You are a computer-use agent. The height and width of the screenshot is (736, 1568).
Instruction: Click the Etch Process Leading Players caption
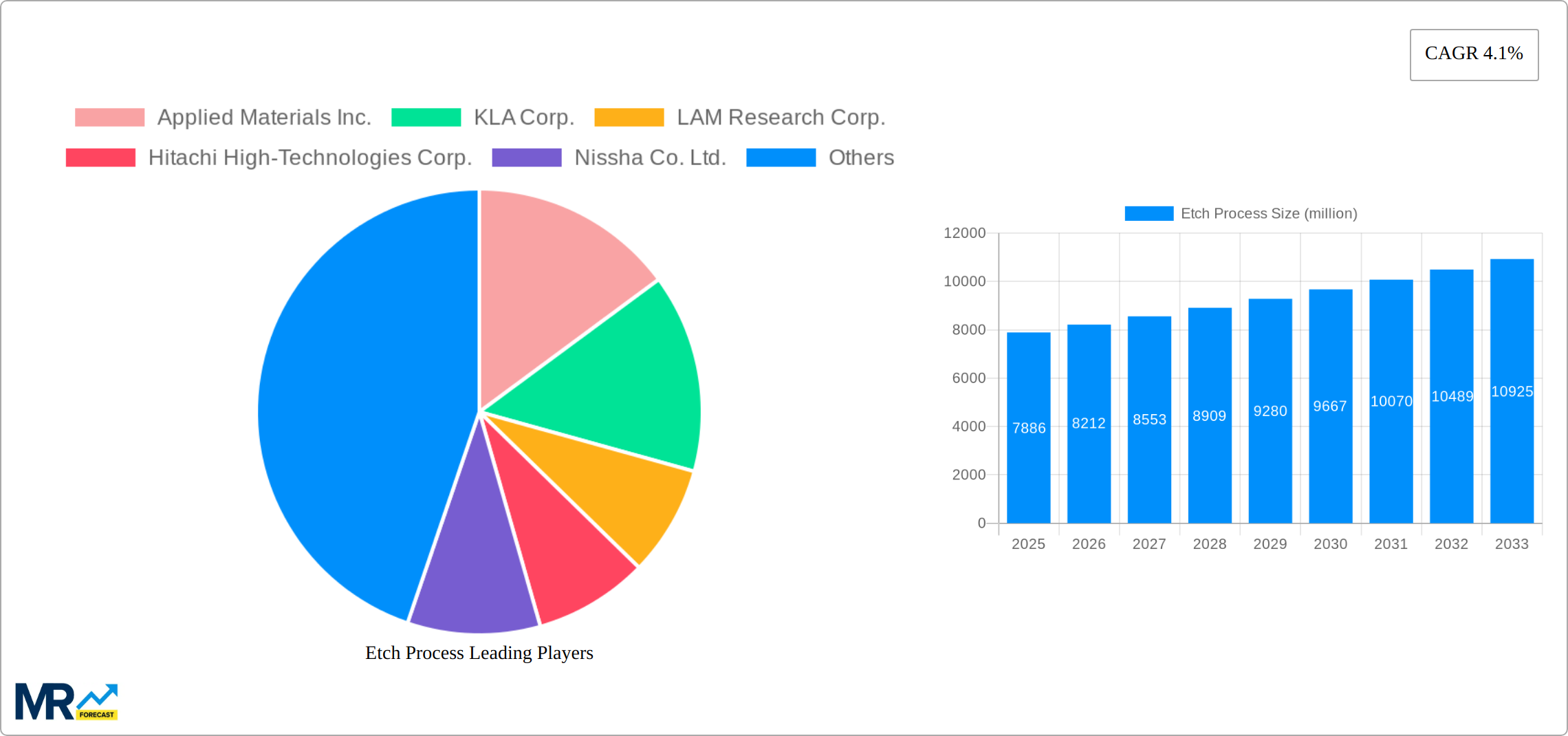pyautogui.click(x=479, y=653)
